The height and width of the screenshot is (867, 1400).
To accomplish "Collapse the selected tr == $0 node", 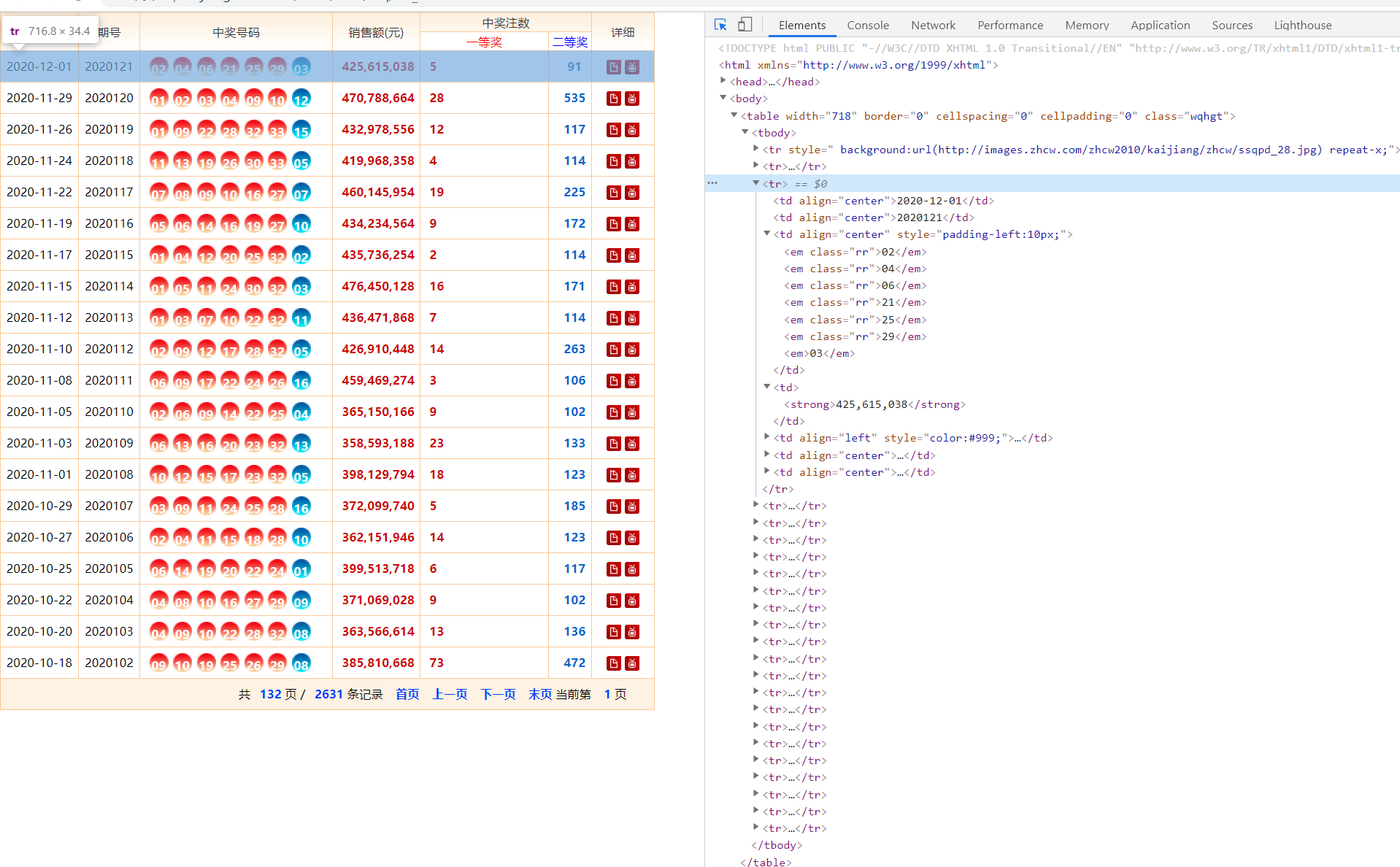I will [756, 183].
